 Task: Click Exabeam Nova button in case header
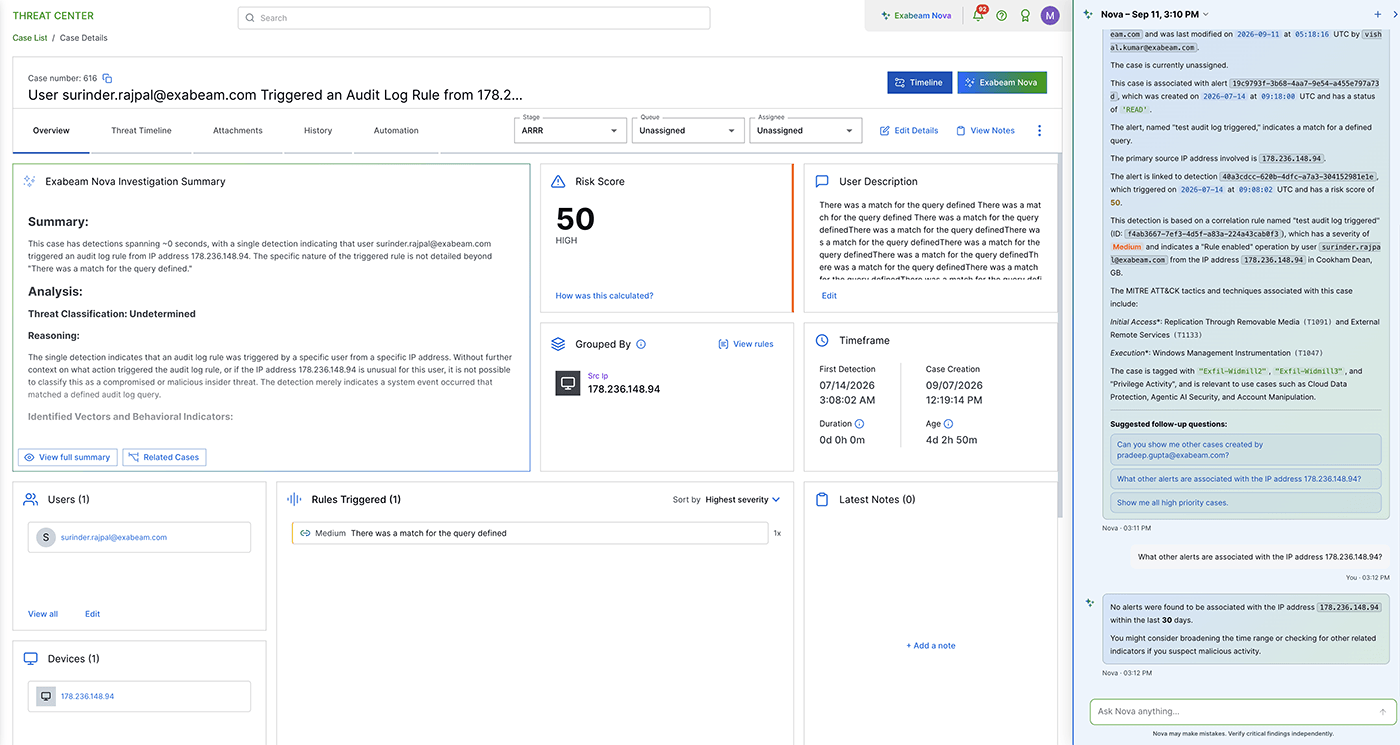point(1002,83)
